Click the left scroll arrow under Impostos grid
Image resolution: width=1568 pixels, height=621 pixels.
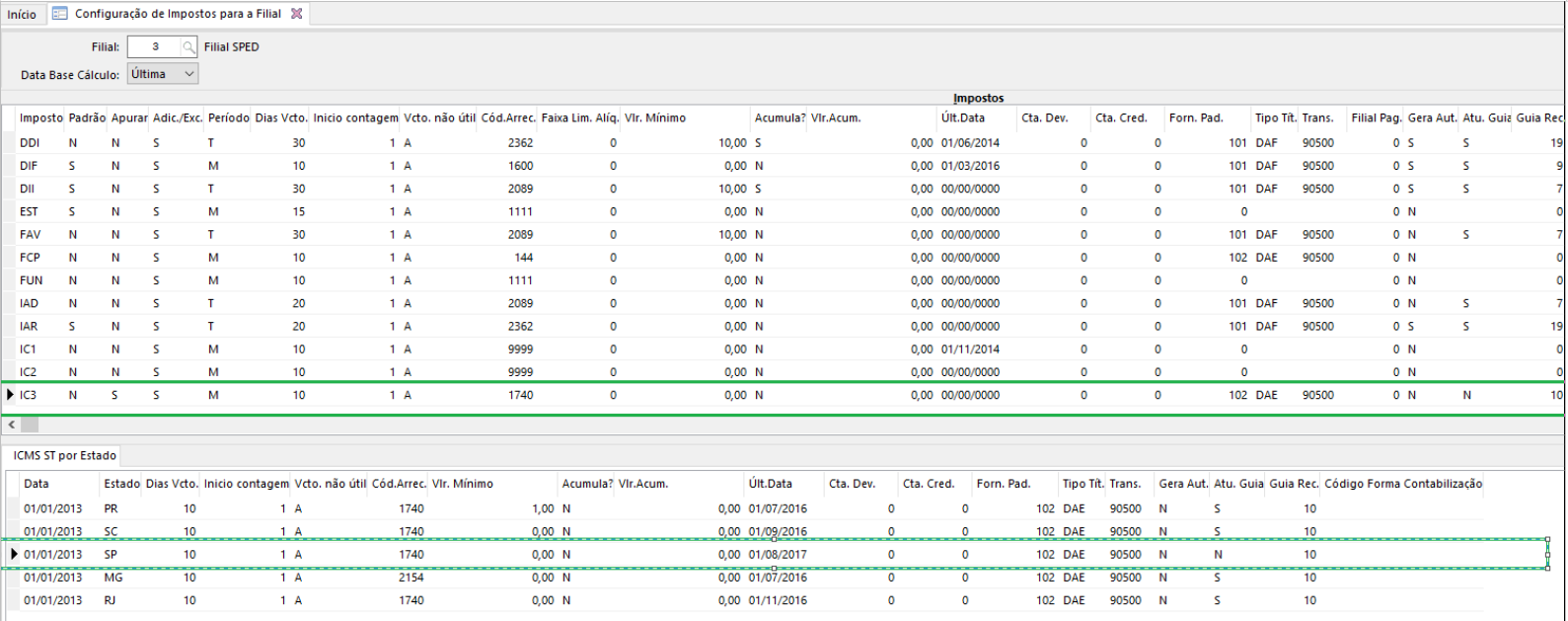coord(11,425)
